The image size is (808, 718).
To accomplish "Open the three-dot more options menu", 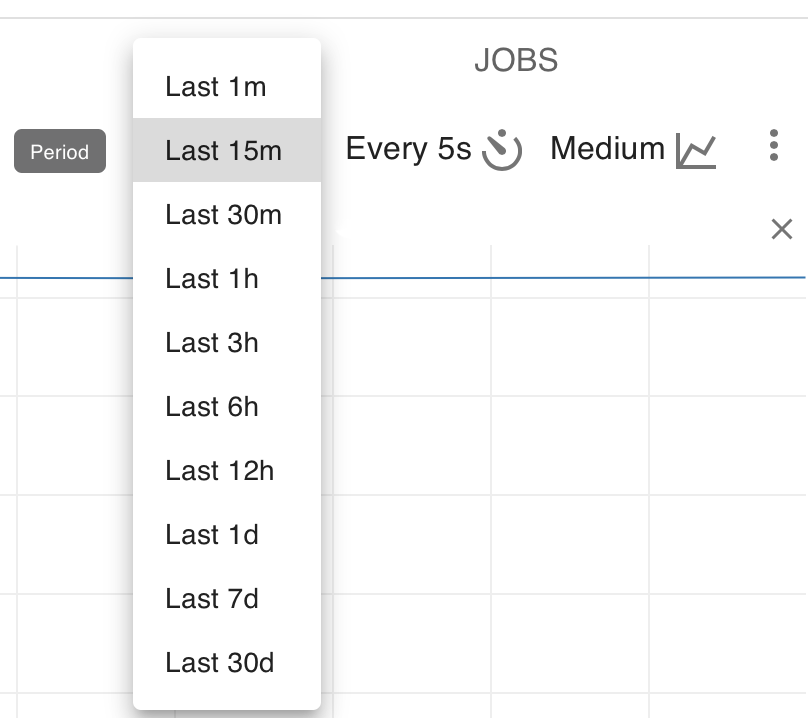I will click(773, 145).
